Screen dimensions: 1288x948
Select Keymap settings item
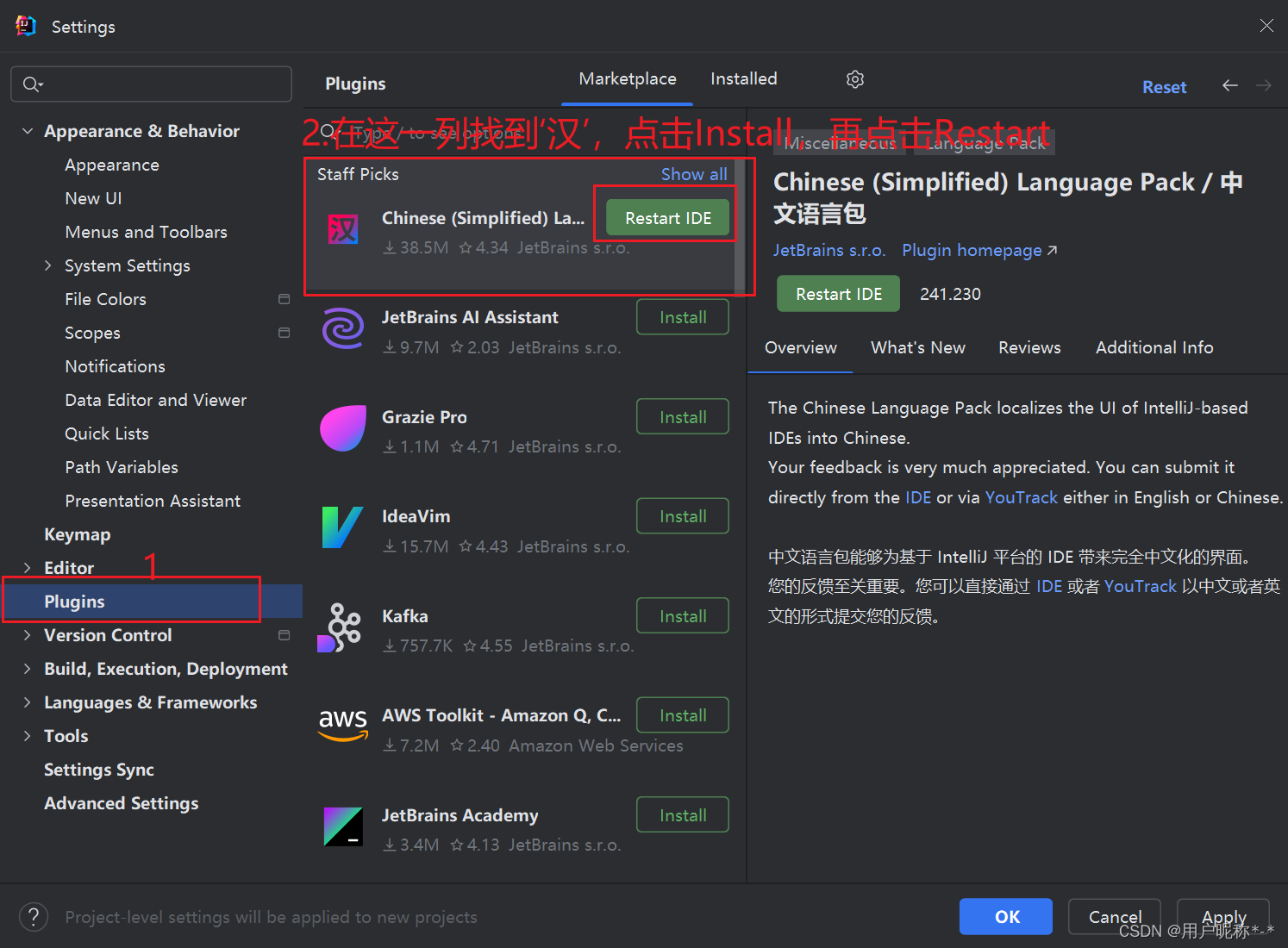coord(78,534)
